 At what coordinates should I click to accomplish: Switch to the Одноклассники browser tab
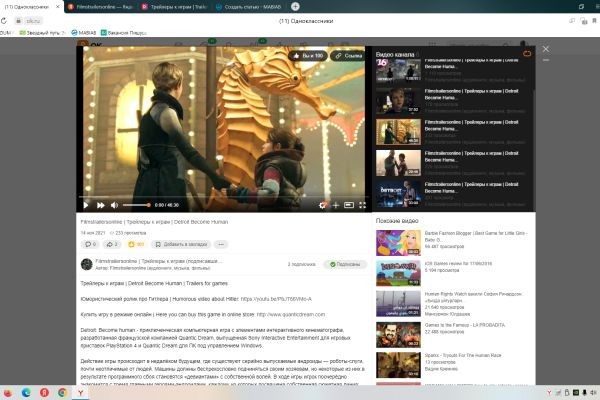coord(27,7)
